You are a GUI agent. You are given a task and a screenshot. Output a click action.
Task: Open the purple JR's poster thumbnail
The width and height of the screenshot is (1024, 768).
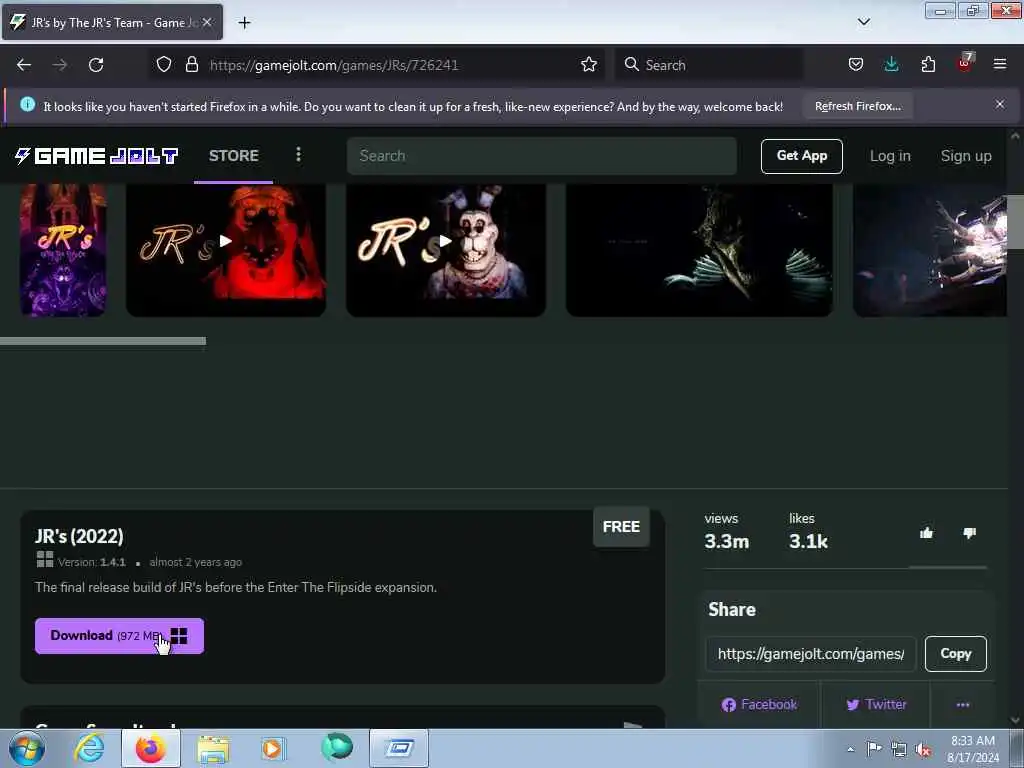tap(63, 250)
